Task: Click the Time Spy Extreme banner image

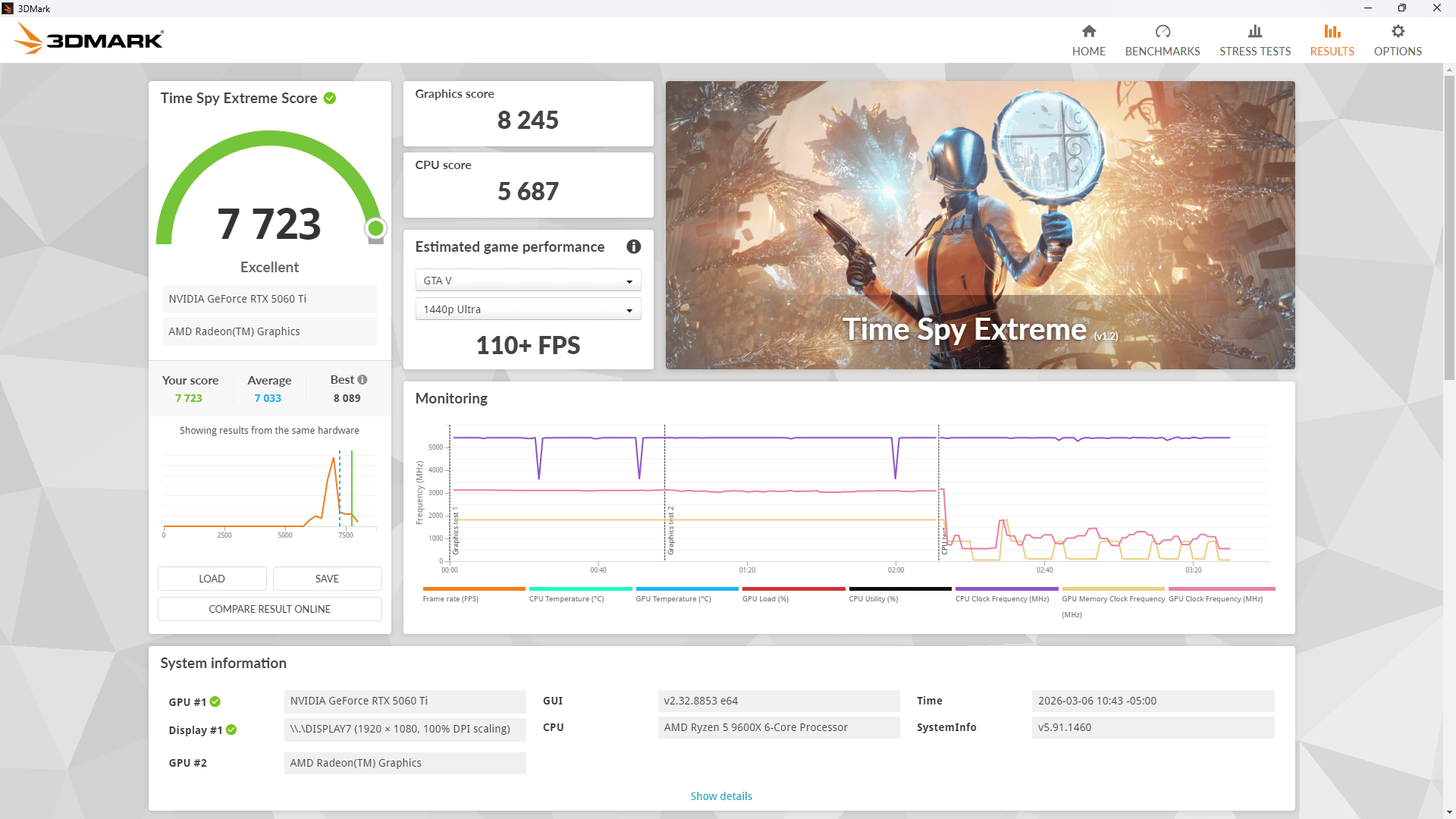Action: pyautogui.click(x=980, y=225)
